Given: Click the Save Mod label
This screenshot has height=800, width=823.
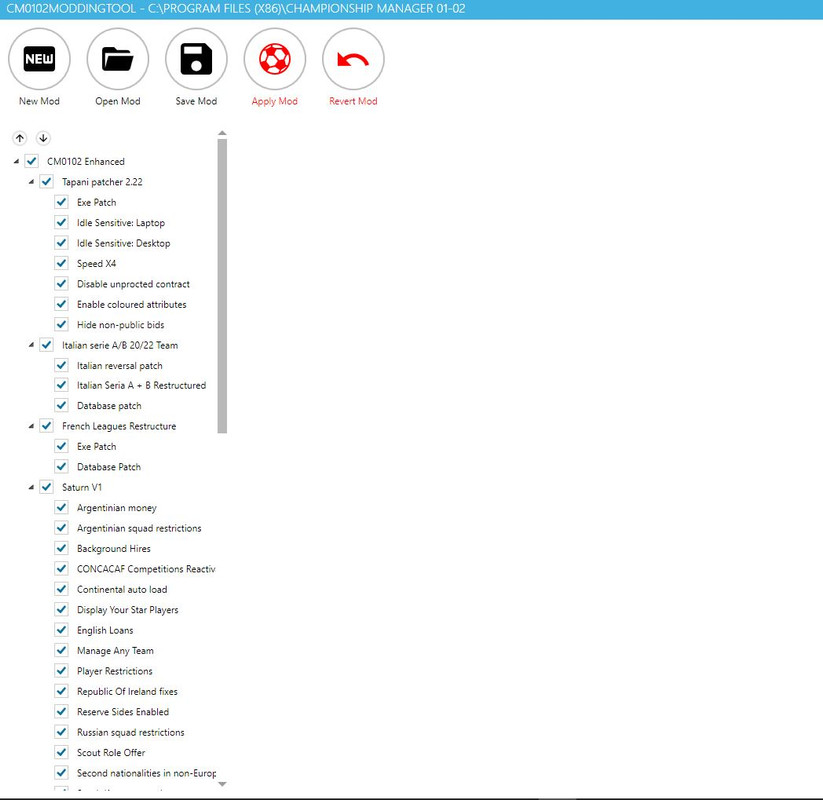Looking at the screenshot, I should point(196,101).
